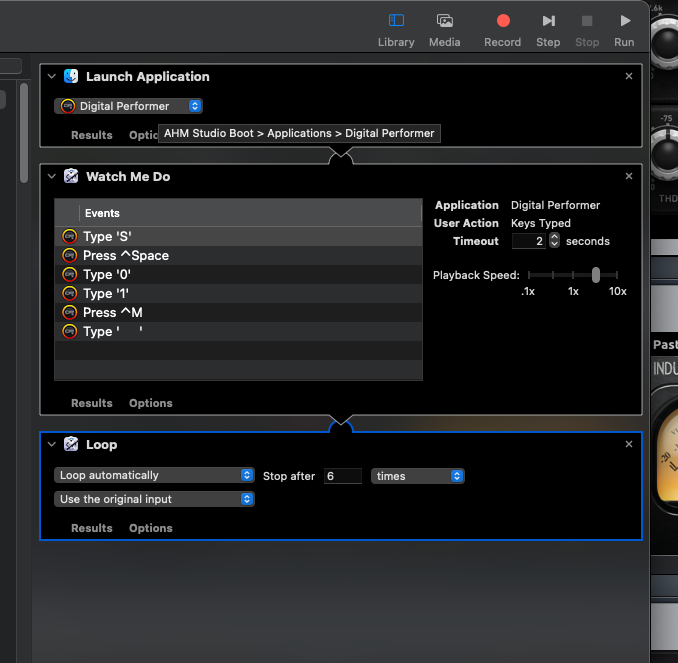Click the Digital Performer app icon in dropdown
The height and width of the screenshot is (663, 678).
(x=67, y=106)
